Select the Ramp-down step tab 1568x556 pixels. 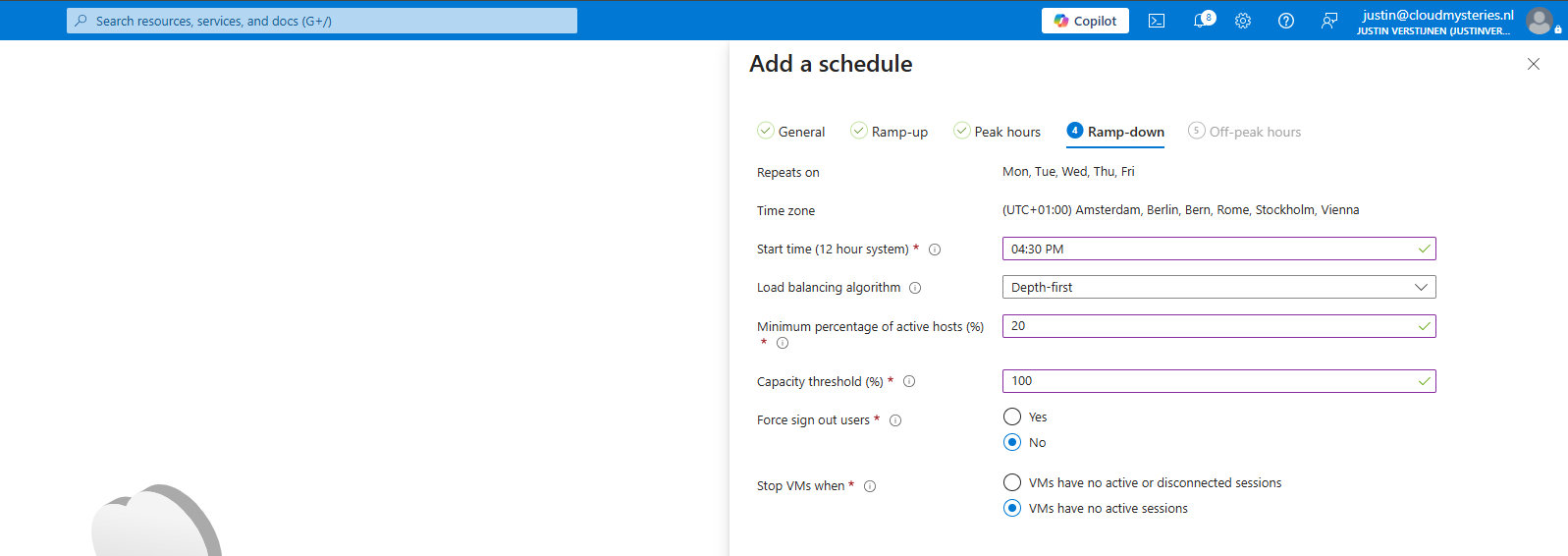[x=1115, y=132]
